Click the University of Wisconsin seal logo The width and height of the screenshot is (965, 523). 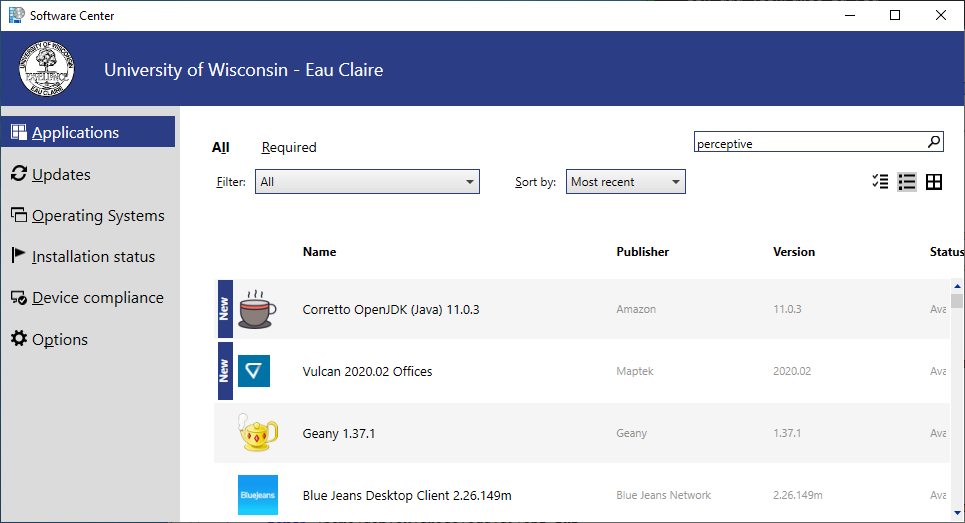coord(46,70)
